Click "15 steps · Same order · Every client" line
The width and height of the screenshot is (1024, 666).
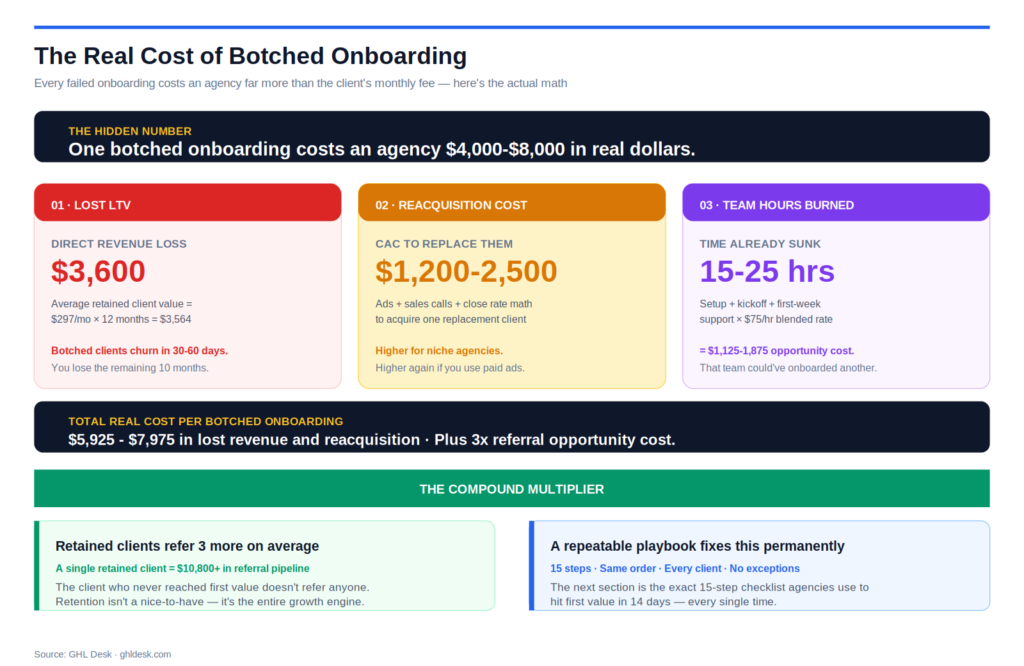point(675,568)
